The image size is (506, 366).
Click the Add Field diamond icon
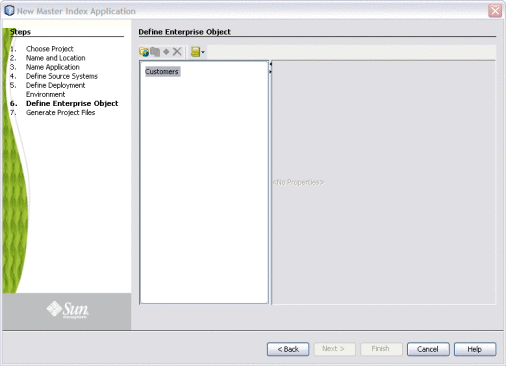click(x=166, y=51)
